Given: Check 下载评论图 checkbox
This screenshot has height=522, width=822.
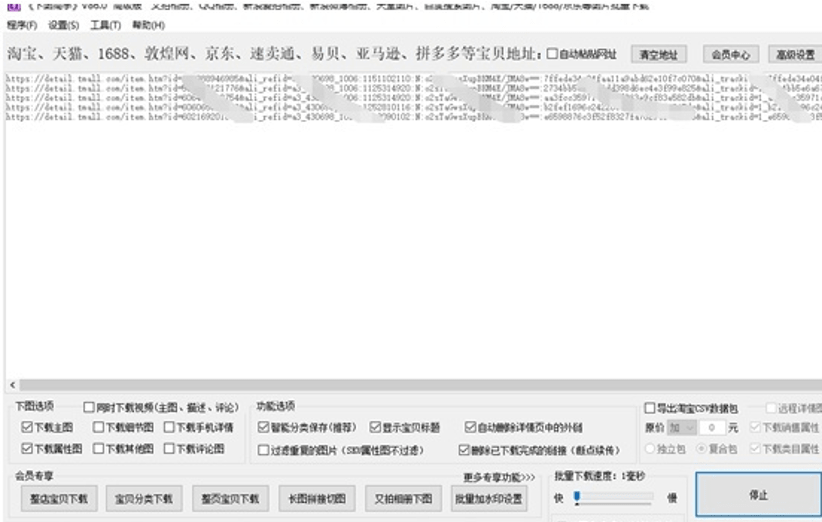Looking at the screenshot, I should [169, 448].
